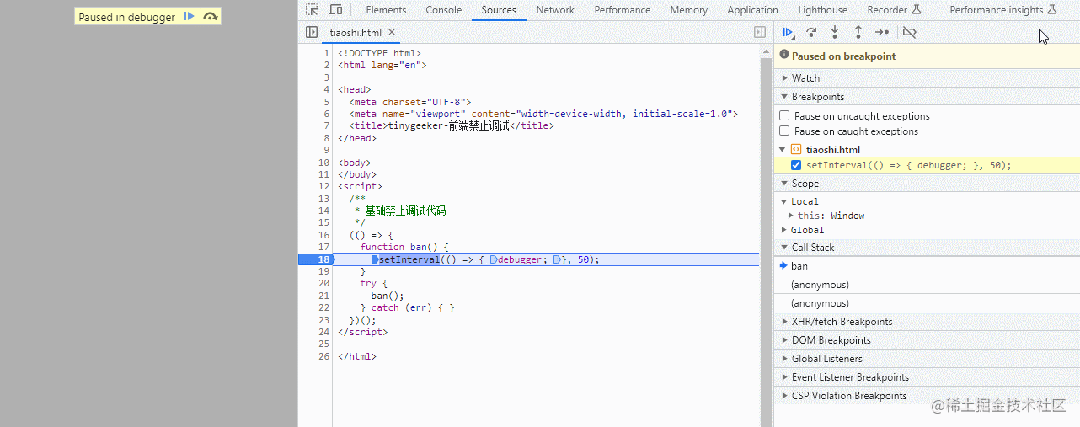This screenshot has height=427, width=1080.
Task: Click the Paused on breakpoint message
Action: [844, 56]
